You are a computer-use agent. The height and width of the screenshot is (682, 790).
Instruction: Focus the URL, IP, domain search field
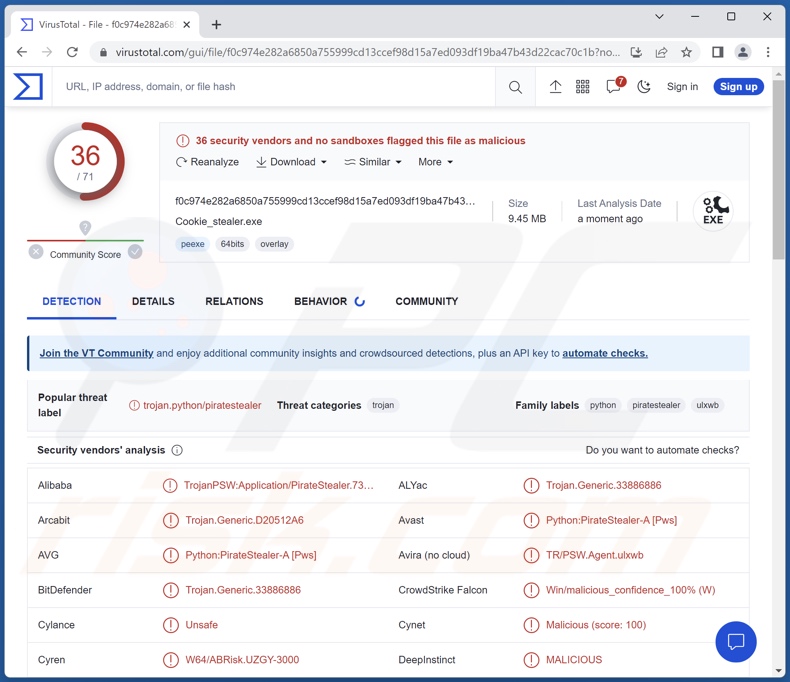pos(274,87)
